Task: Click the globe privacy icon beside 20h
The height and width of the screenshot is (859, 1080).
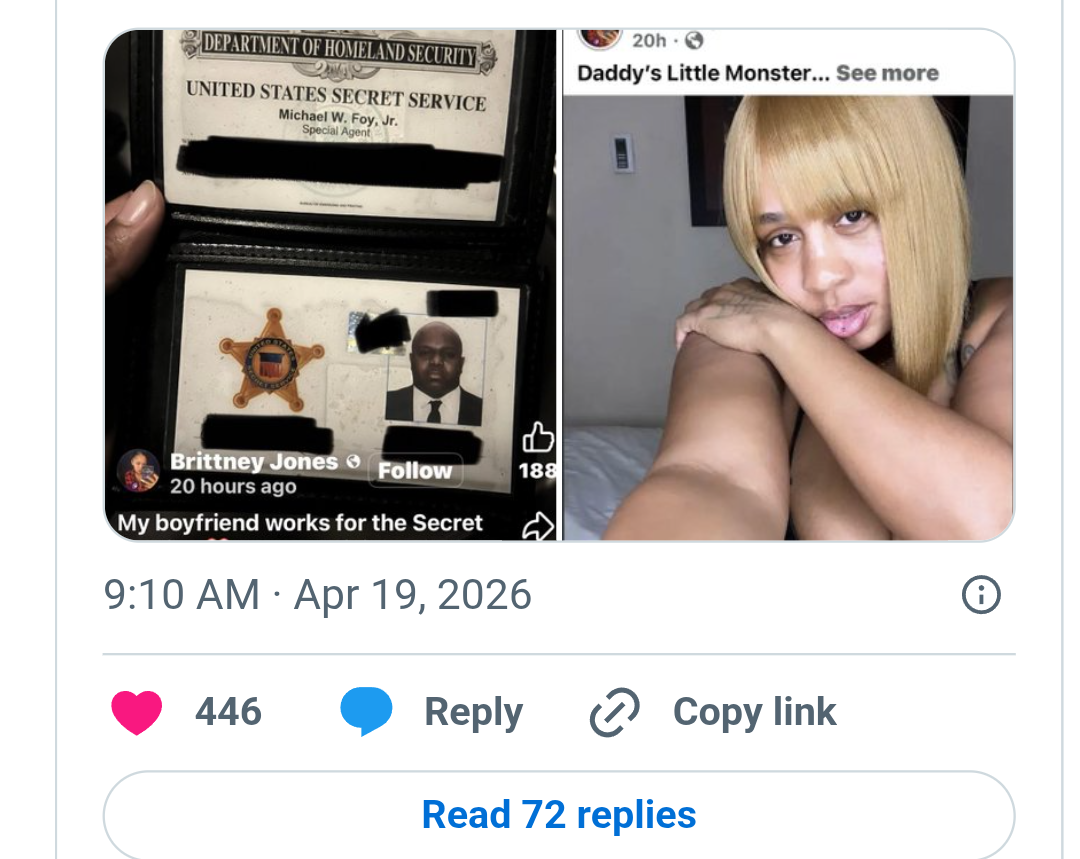Action: click(694, 41)
